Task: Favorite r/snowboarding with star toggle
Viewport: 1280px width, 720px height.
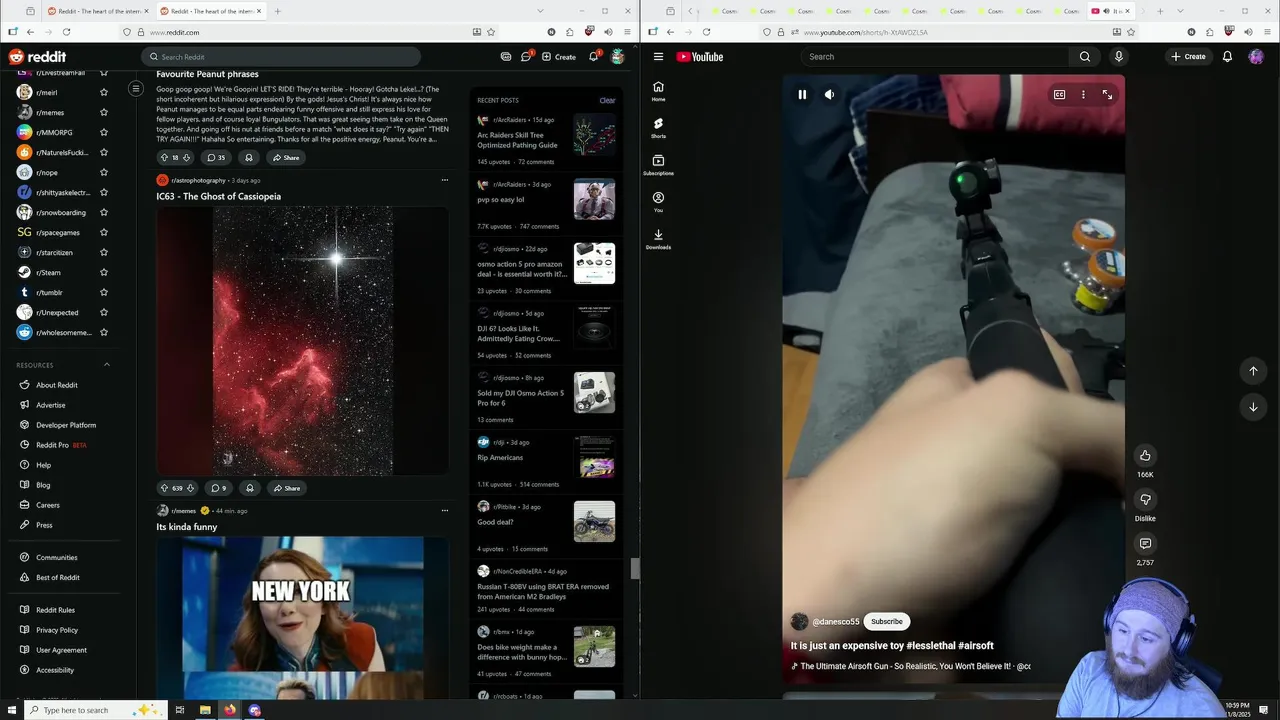Action: [103, 212]
